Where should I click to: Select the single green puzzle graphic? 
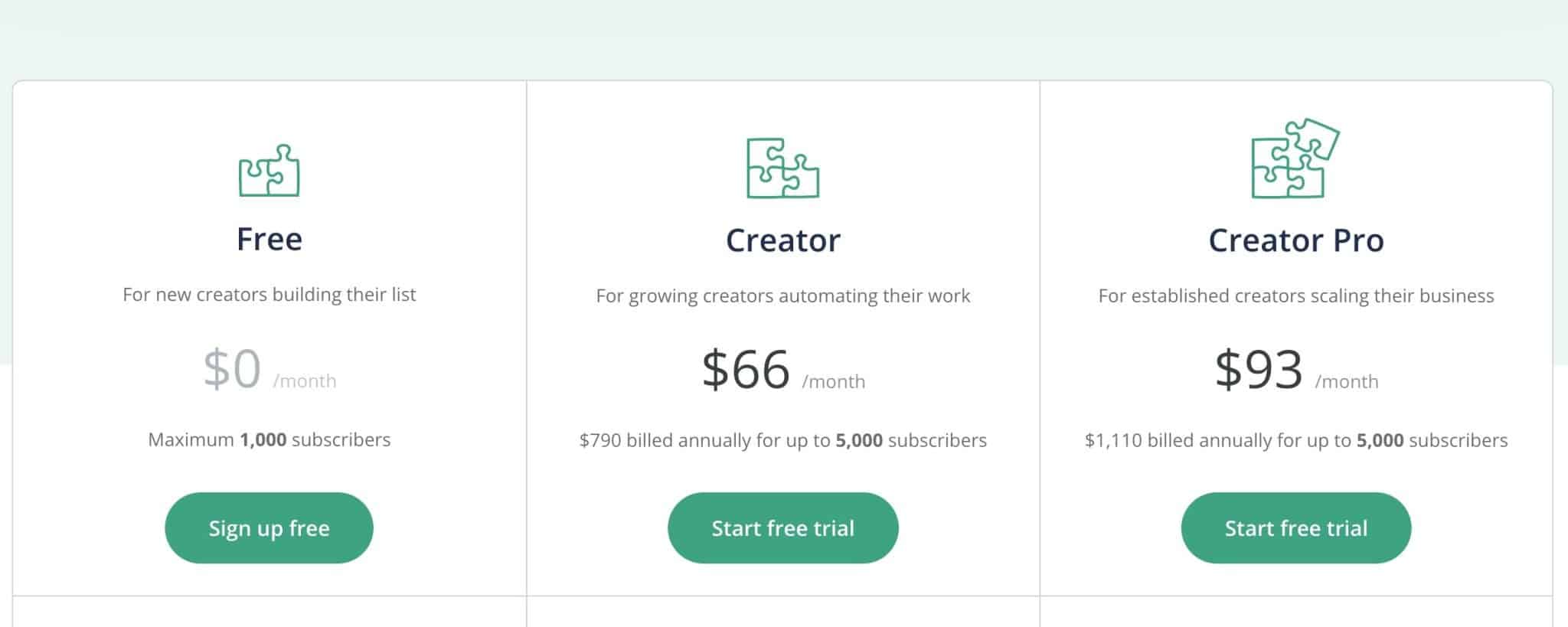tap(269, 171)
